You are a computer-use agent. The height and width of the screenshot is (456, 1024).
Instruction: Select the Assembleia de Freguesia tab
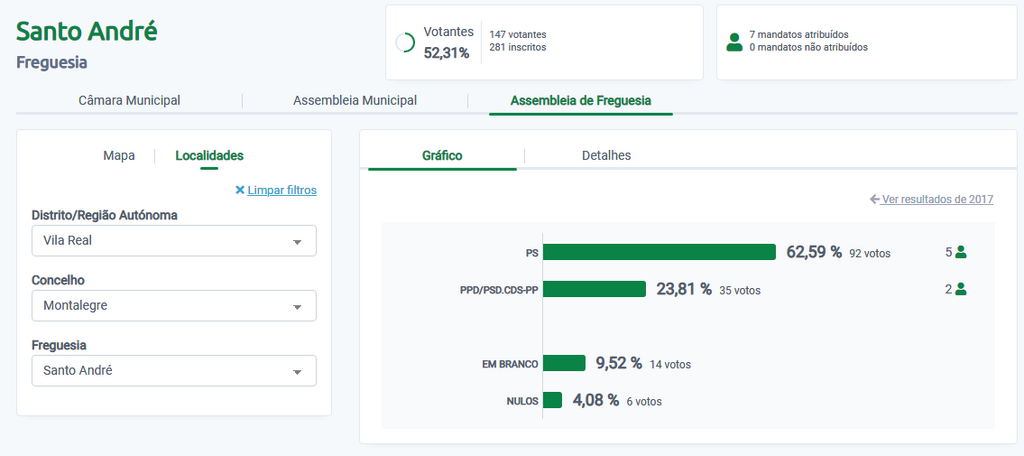coord(581,100)
